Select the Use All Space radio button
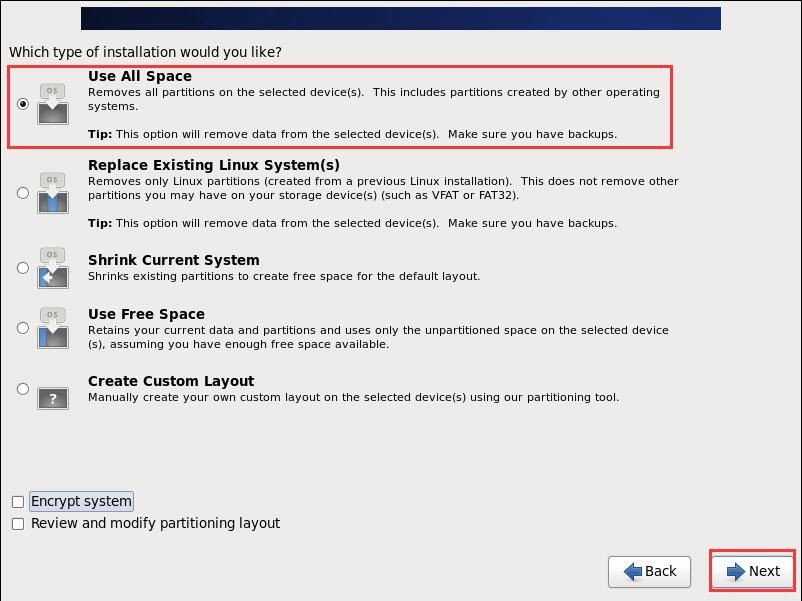The image size is (802, 601). [x=23, y=104]
